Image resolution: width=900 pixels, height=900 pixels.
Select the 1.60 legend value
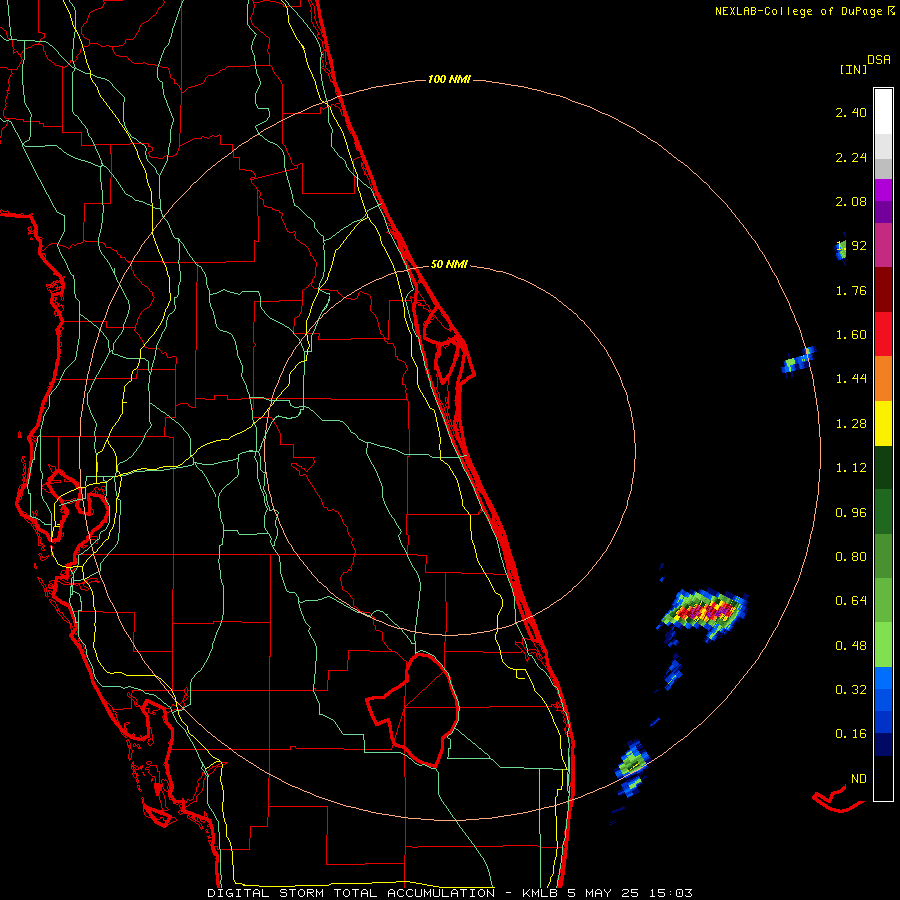[x=851, y=335]
